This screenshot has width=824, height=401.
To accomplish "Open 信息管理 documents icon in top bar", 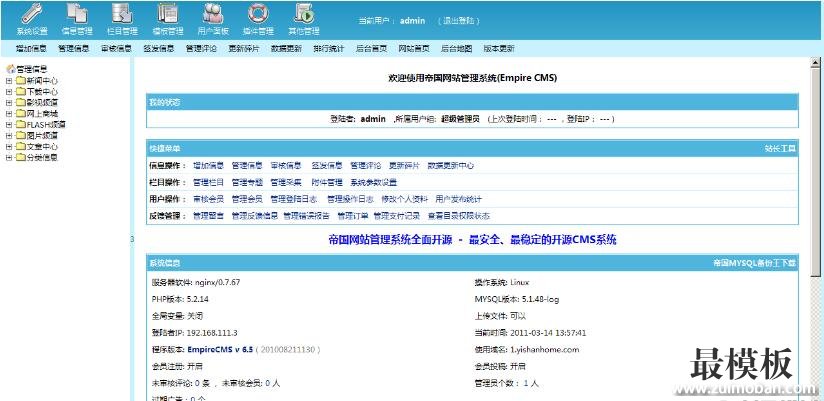I will [x=77, y=13].
